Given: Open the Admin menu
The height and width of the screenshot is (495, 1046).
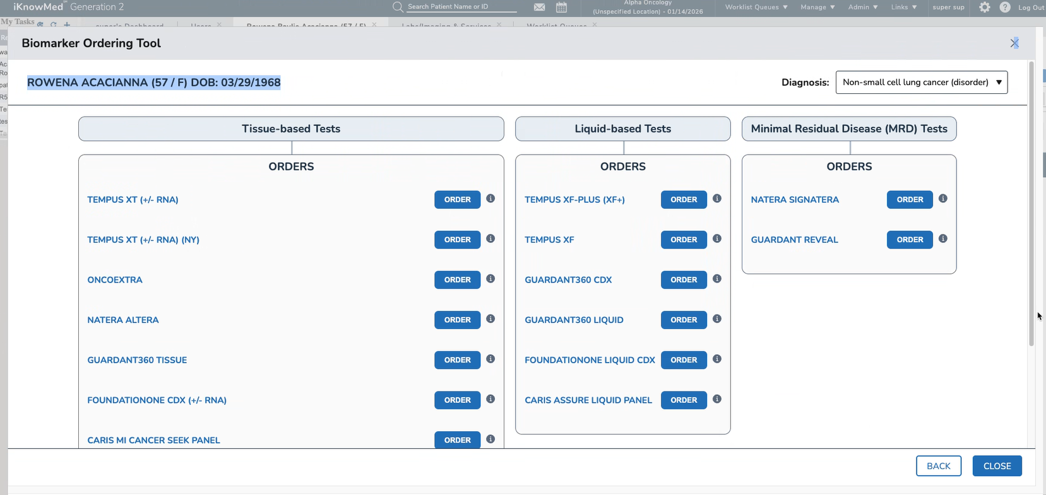Looking at the screenshot, I should 862,7.
